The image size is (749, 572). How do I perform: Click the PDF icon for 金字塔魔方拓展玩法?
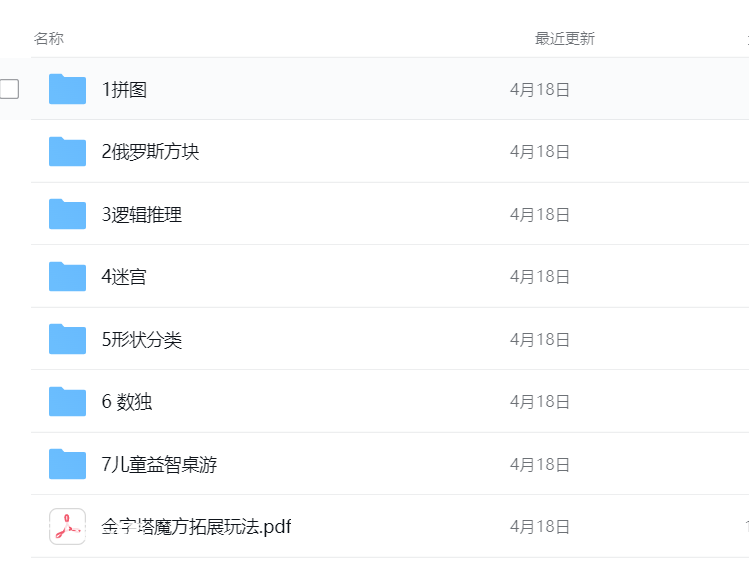click(x=67, y=527)
